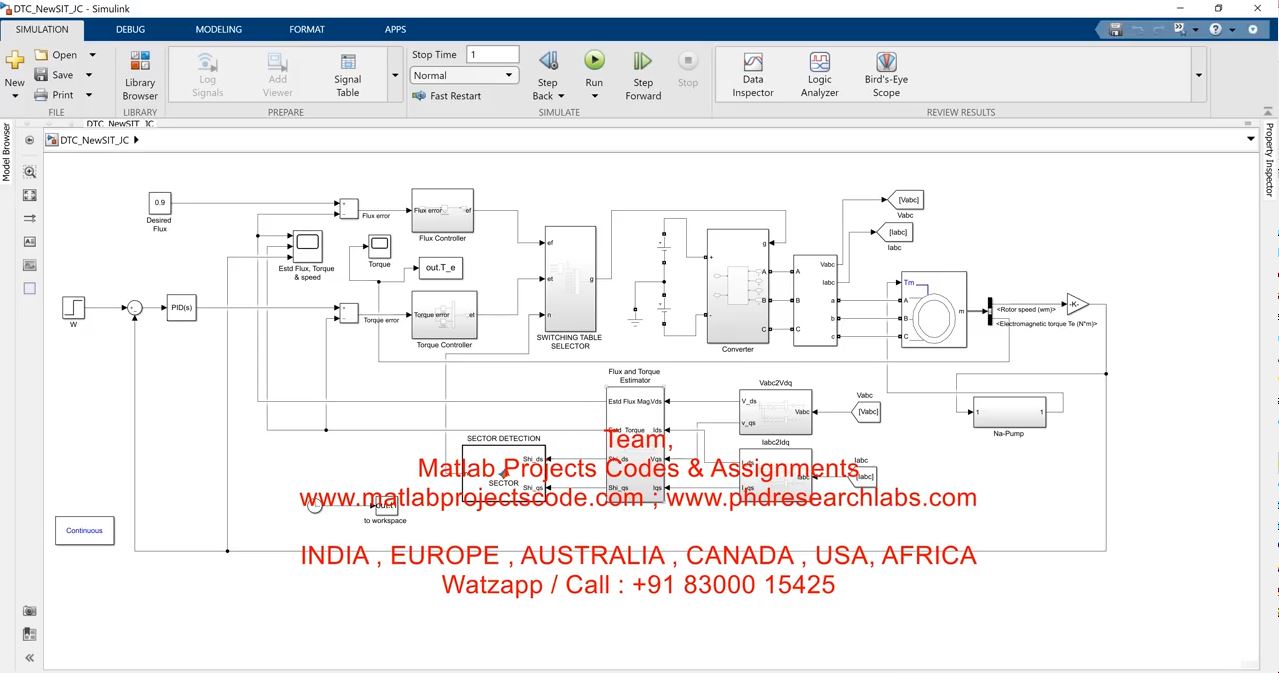
Task: Expand the Review Results gallery arrow
Action: coord(1198,75)
